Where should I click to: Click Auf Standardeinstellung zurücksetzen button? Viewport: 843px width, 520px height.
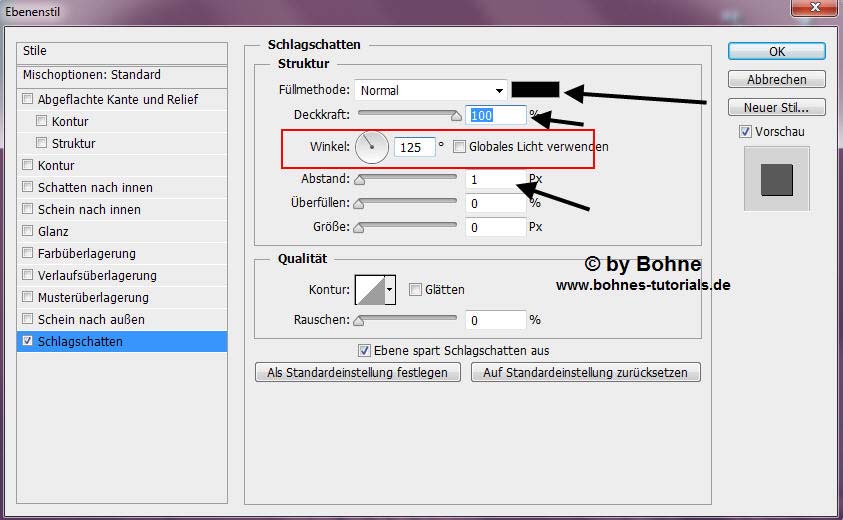click(x=586, y=372)
